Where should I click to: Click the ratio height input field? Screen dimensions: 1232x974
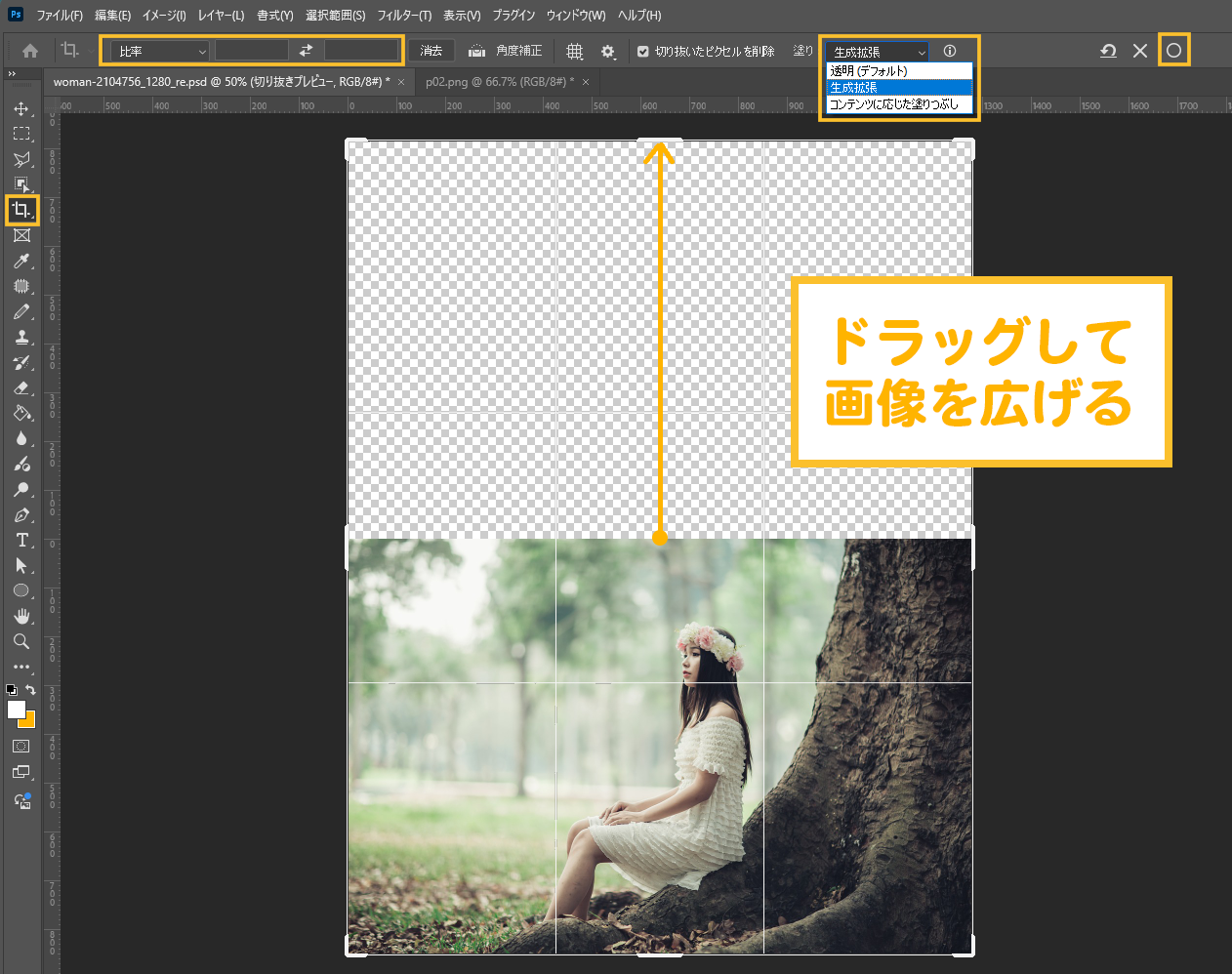[x=361, y=51]
